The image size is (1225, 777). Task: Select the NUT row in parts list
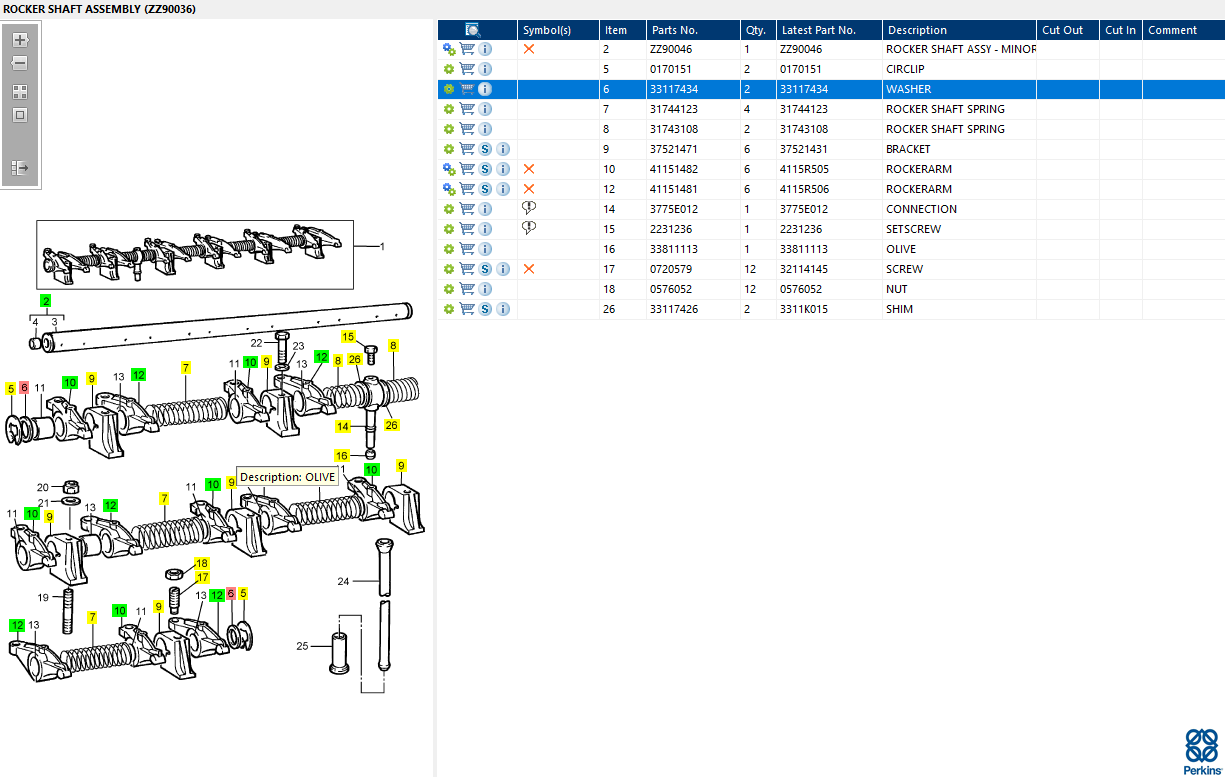pyautogui.click(x=830, y=289)
